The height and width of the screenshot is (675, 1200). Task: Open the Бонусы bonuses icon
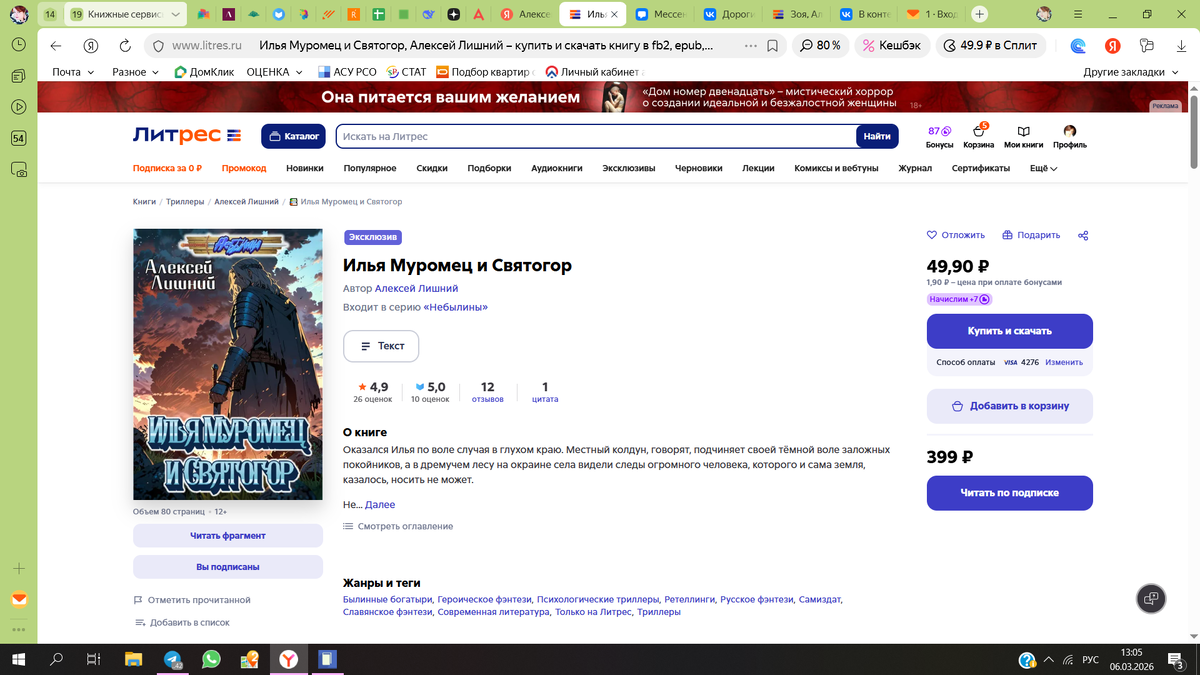coord(939,137)
